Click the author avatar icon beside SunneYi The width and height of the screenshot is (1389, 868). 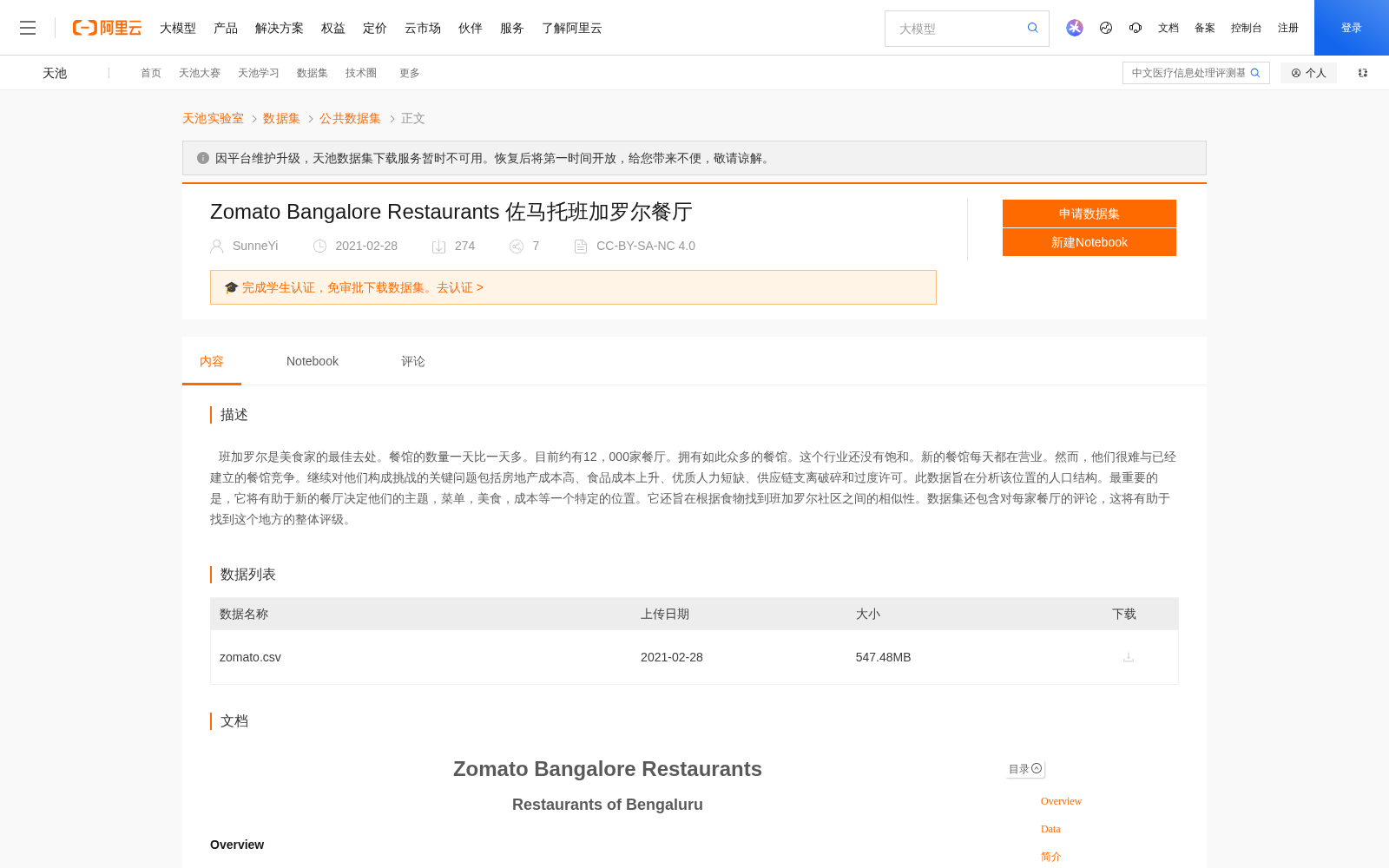[217, 247]
